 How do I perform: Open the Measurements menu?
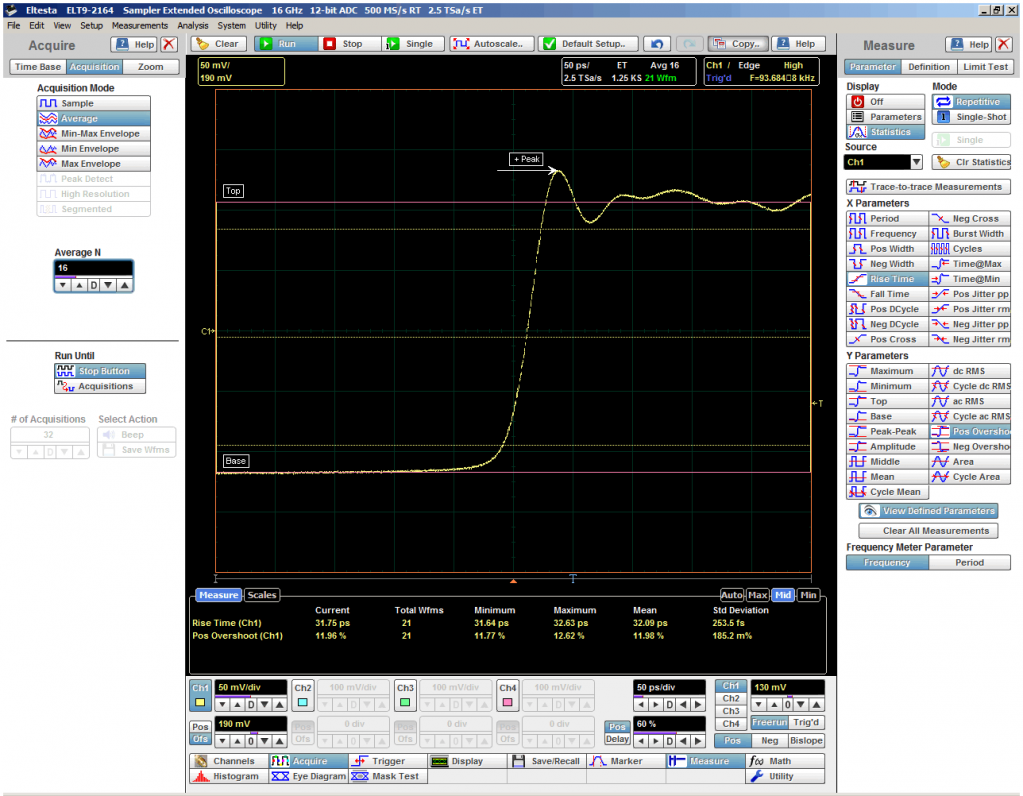pos(139,25)
